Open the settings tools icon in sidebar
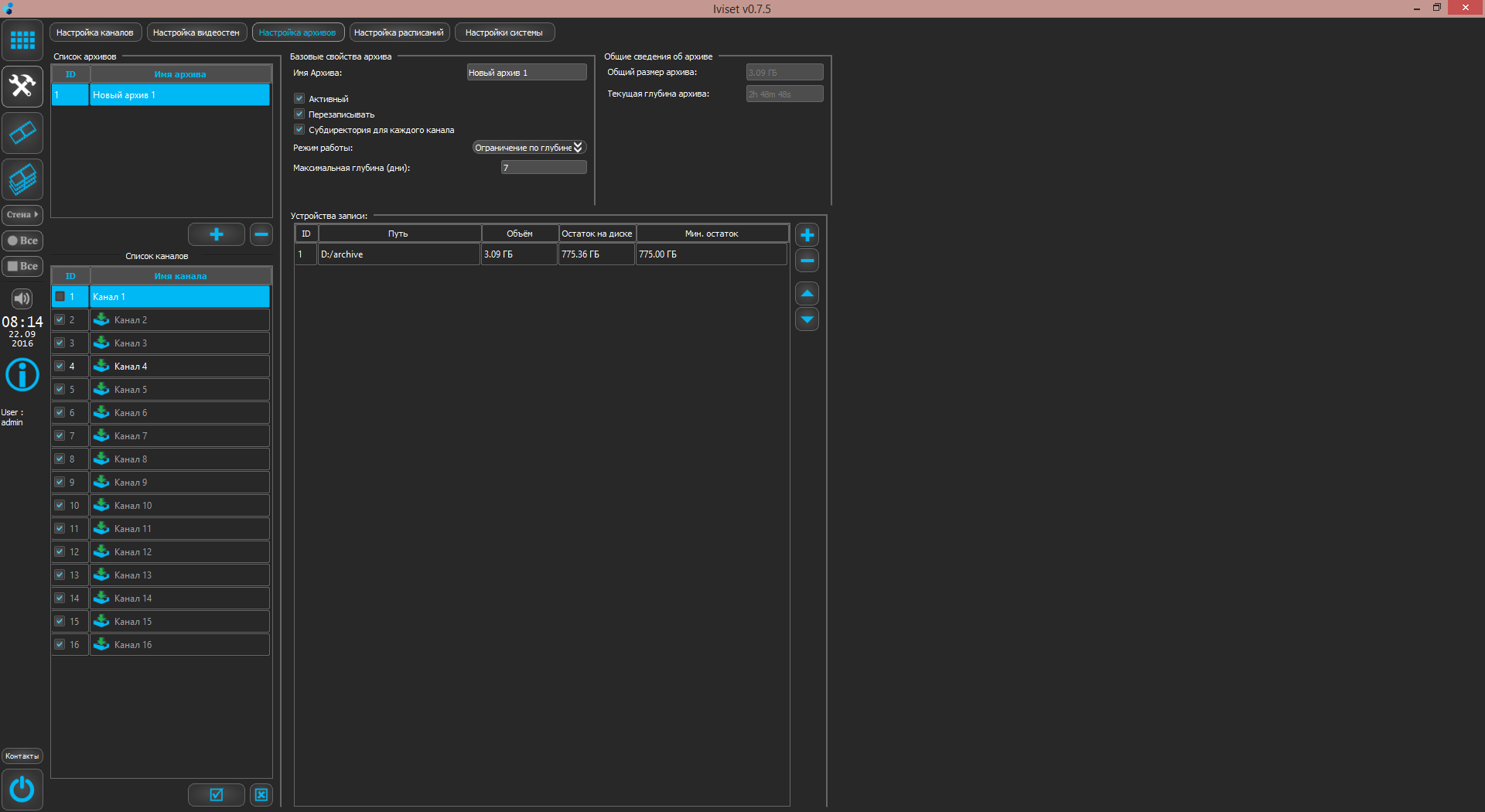 (22, 86)
